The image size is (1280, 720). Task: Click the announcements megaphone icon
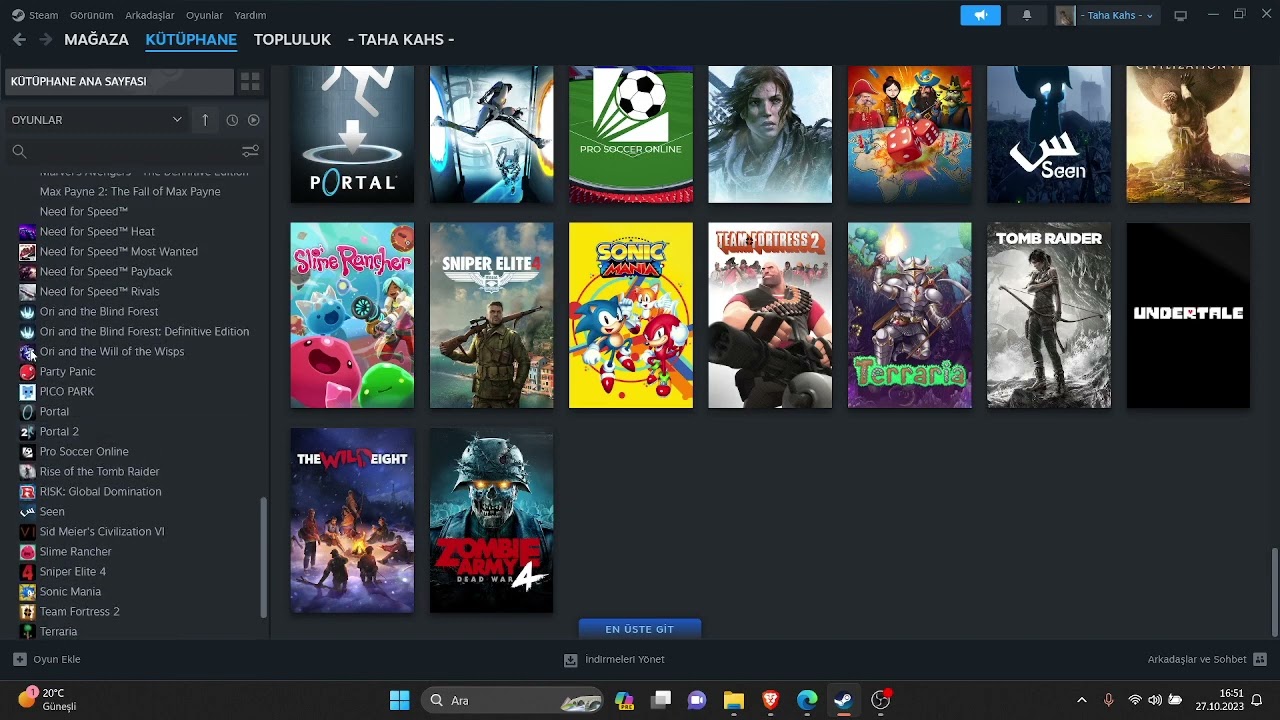click(980, 15)
